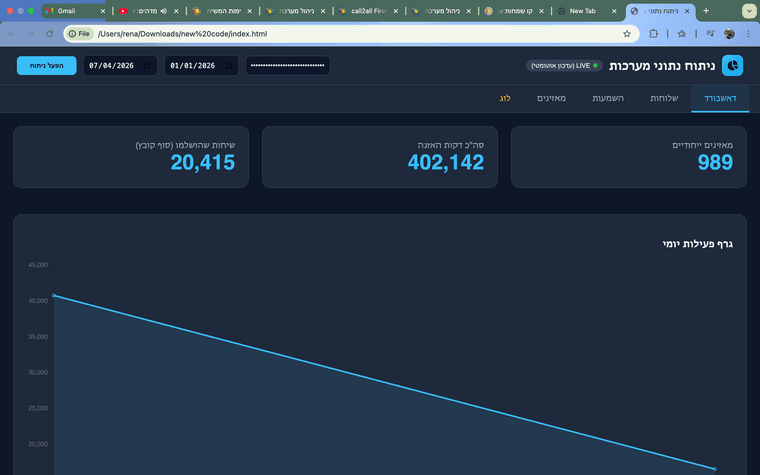Open the לוג tab
The width and height of the screenshot is (760, 475).
coord(505,98)
